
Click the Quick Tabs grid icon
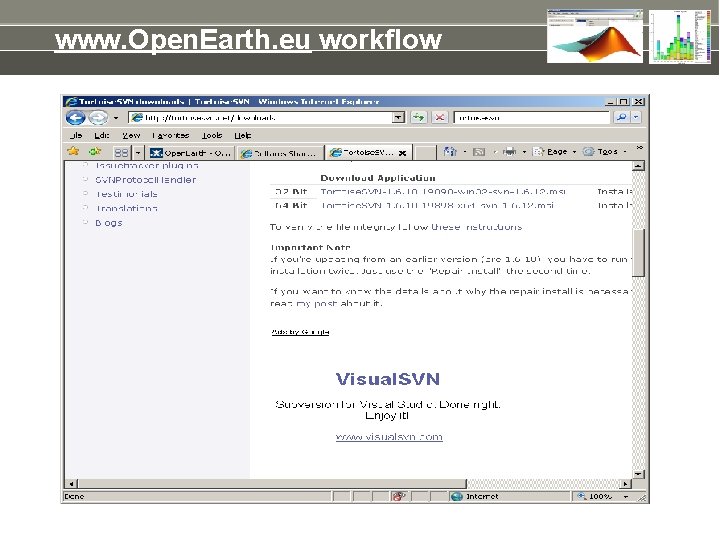[121, 152]
